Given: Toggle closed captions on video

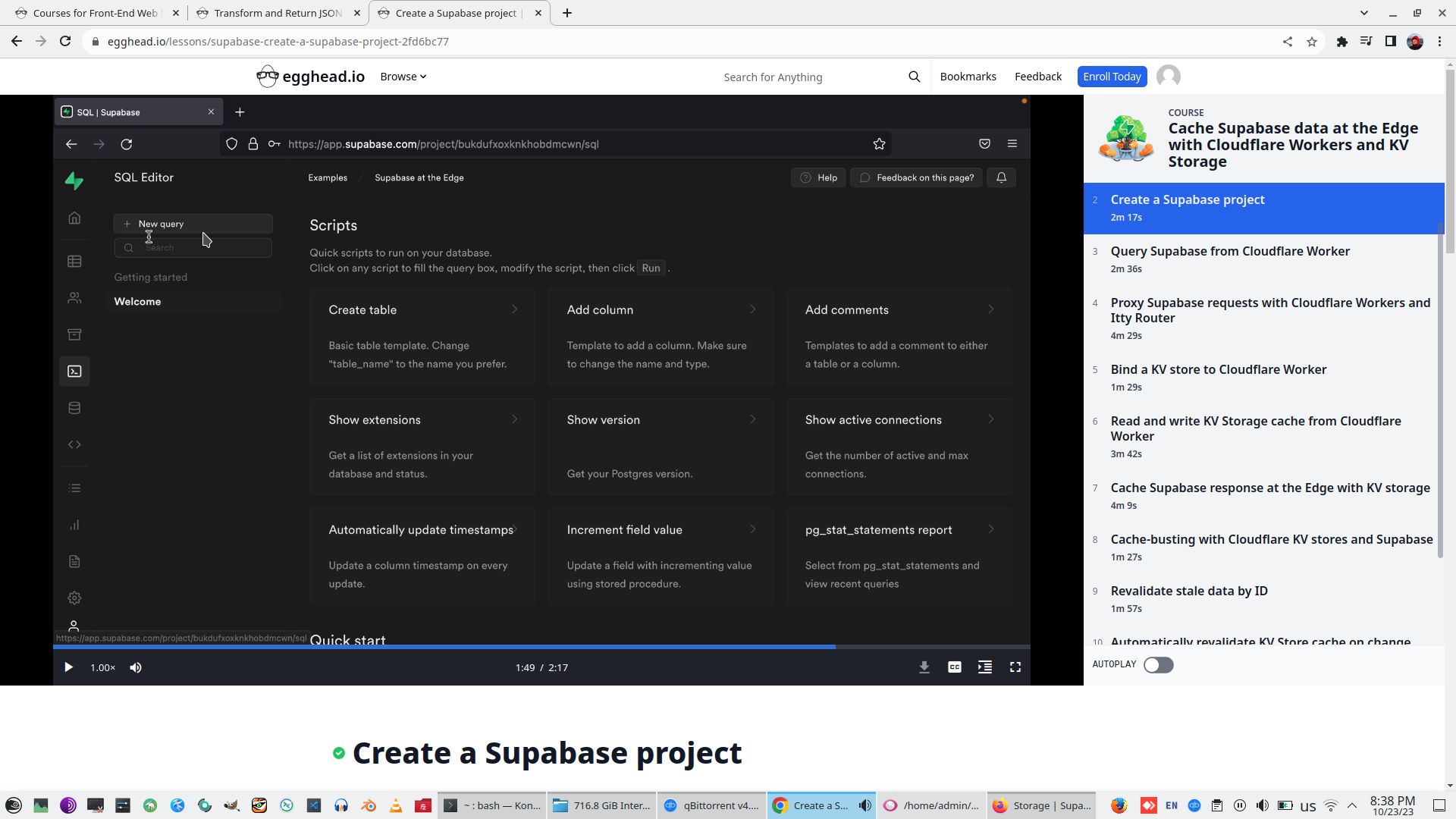Looking at the screenshot, I should (954, 667).
